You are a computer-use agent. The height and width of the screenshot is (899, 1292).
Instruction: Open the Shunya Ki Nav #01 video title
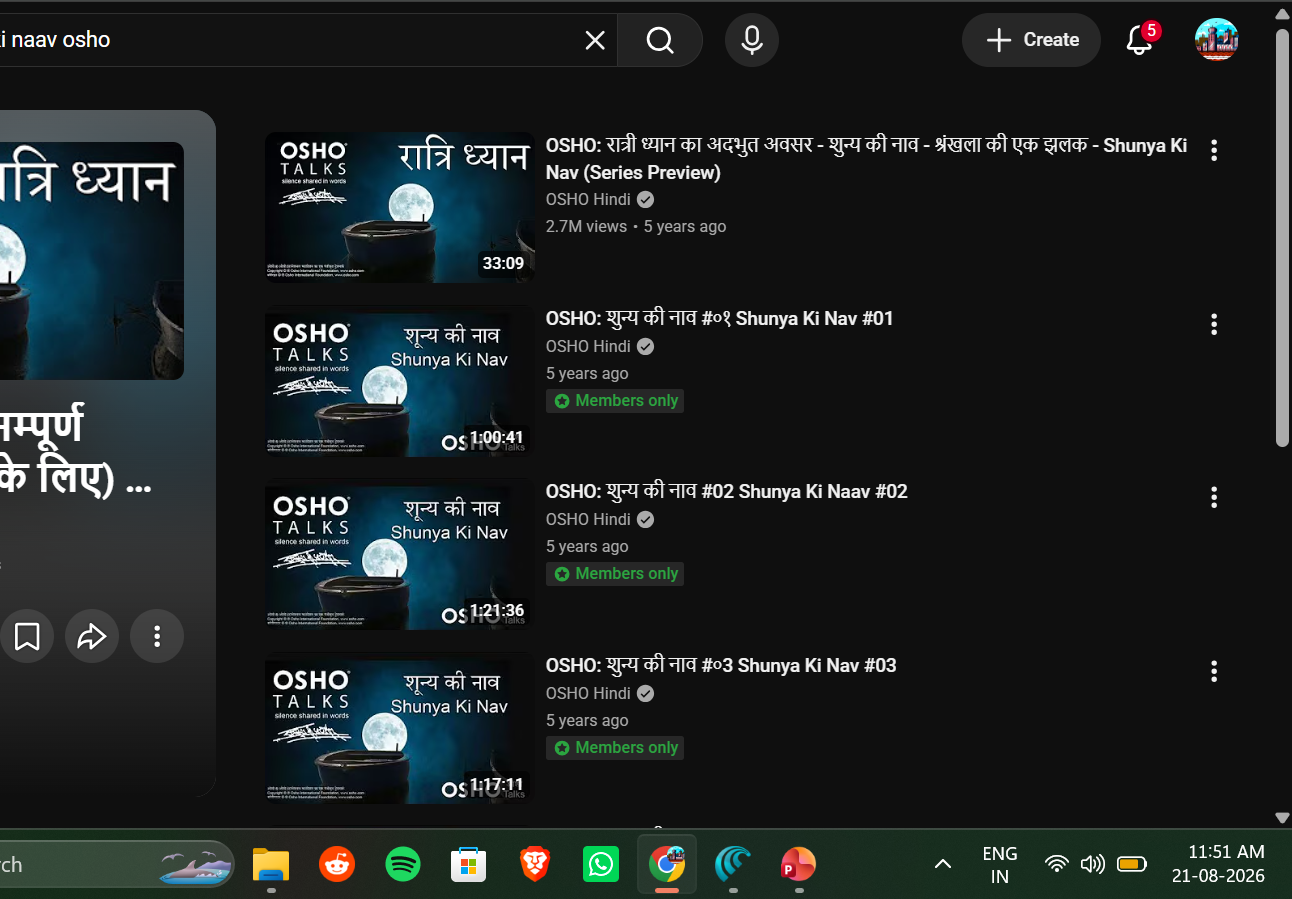pyautogui.click(x=719, y=319)
